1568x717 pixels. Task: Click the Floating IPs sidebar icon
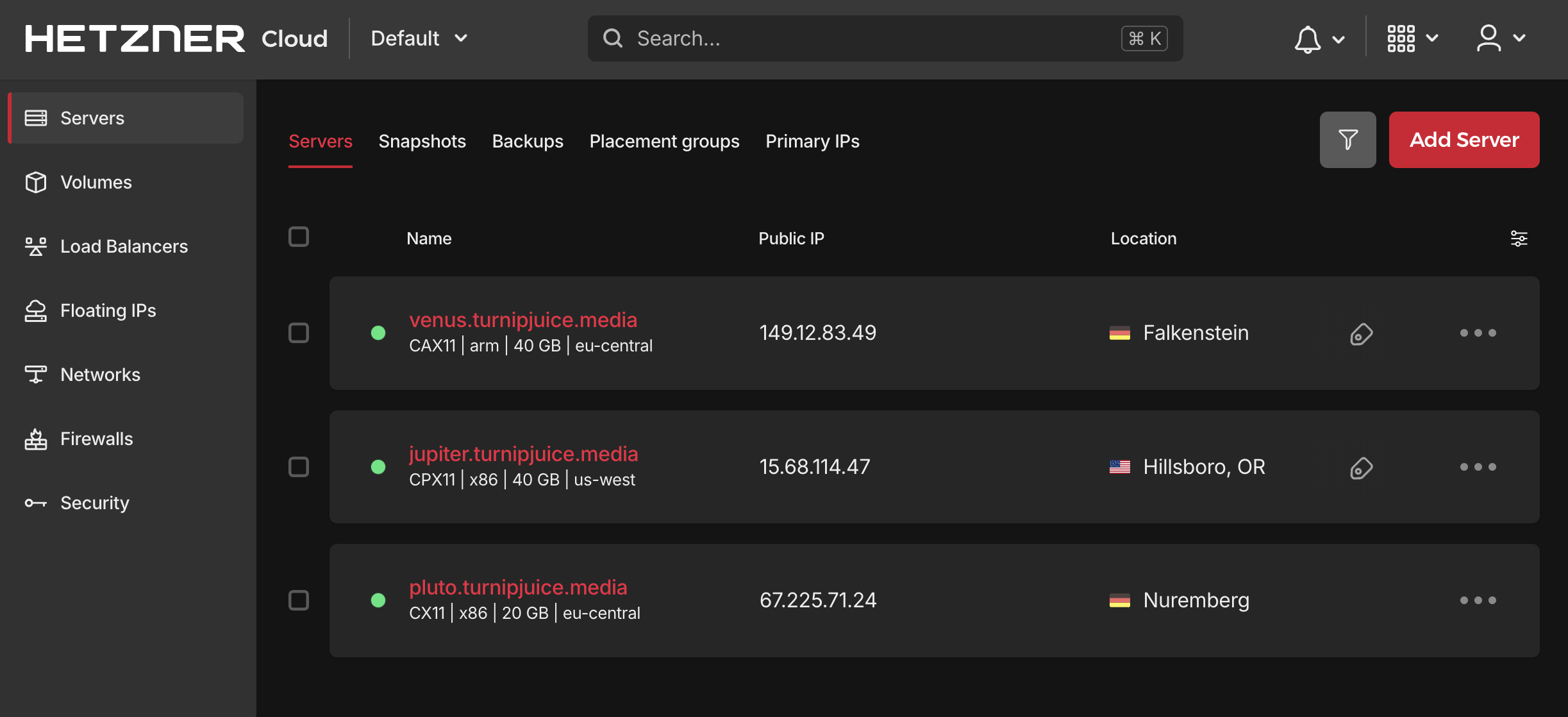tap(35, 310)
